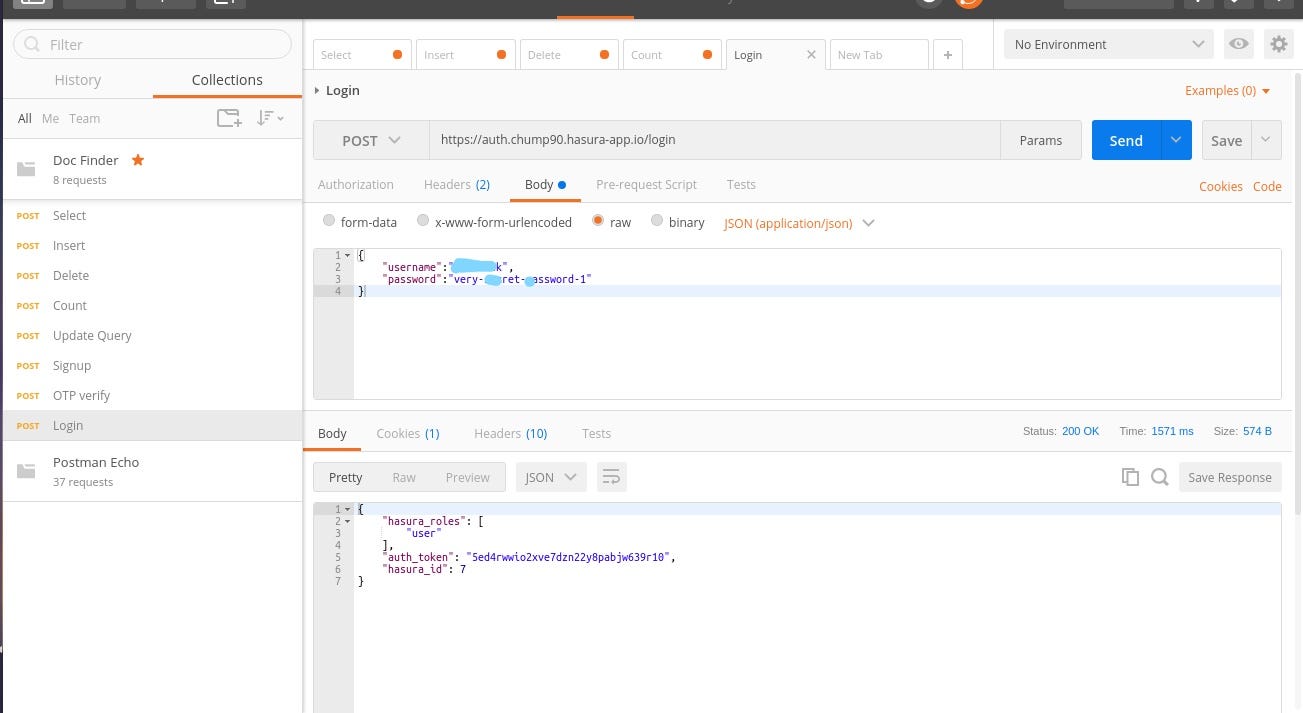
Task: Expand the Login request description triangle
Action: [317, 90]
